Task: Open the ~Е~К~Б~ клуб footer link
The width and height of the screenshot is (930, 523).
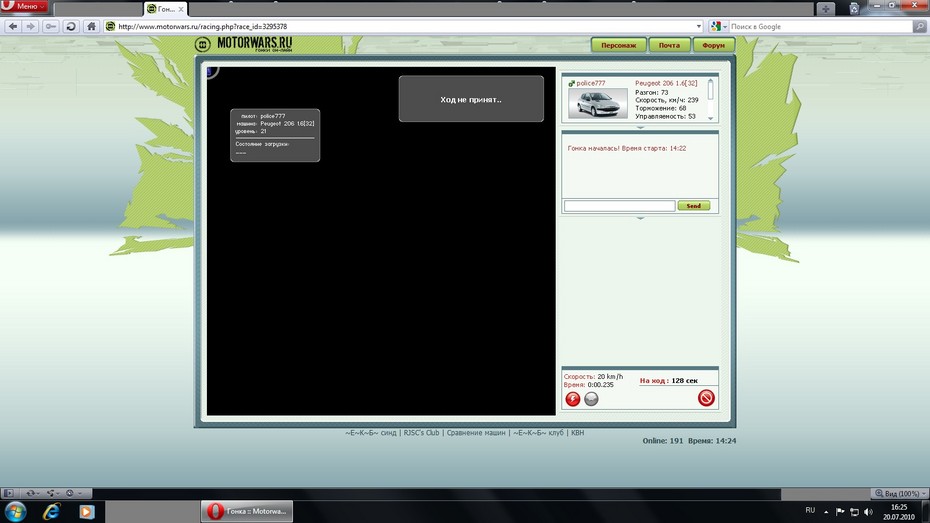Action: (x=538, y=433)
